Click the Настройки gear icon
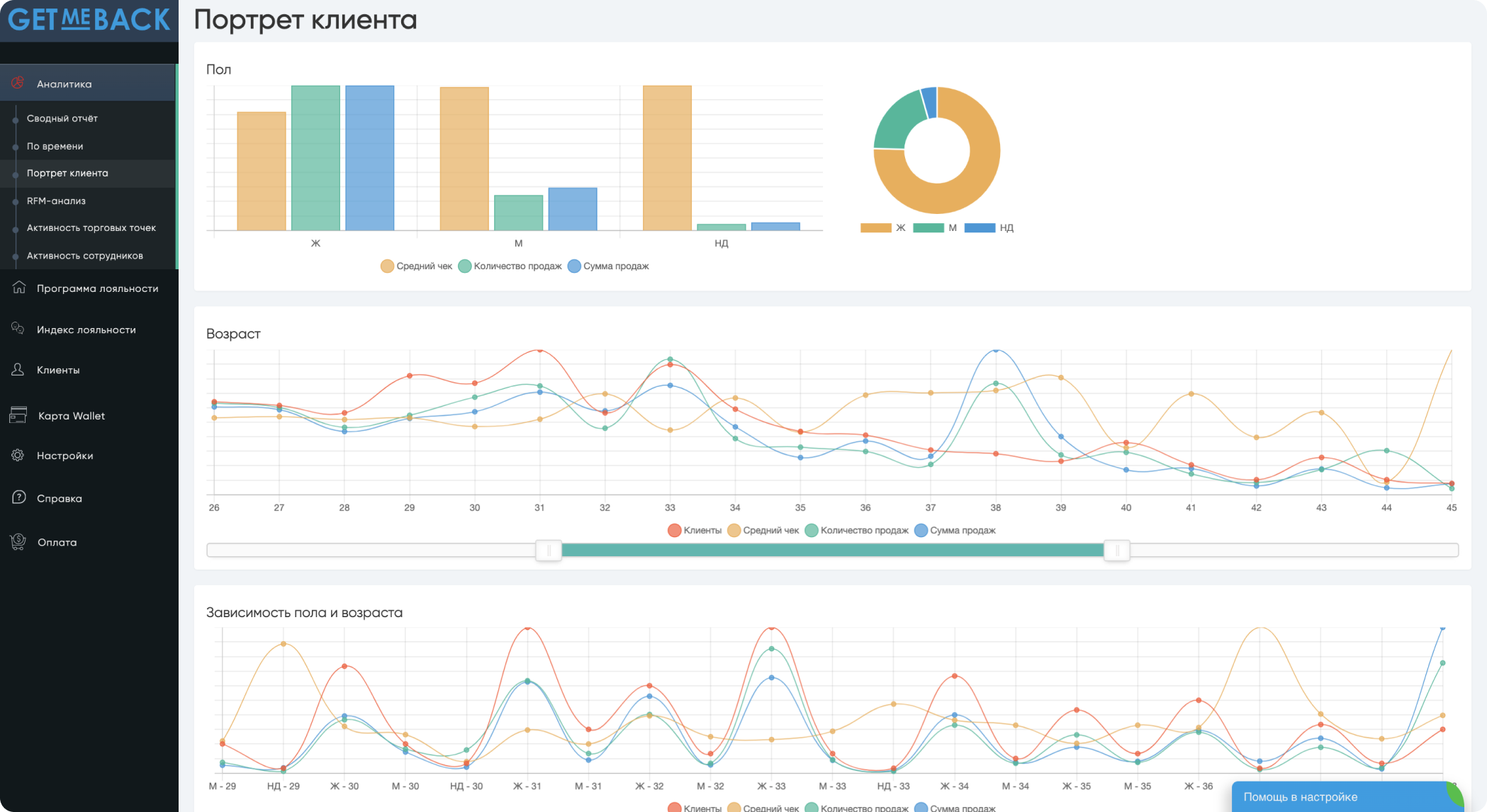 point(18,455)
